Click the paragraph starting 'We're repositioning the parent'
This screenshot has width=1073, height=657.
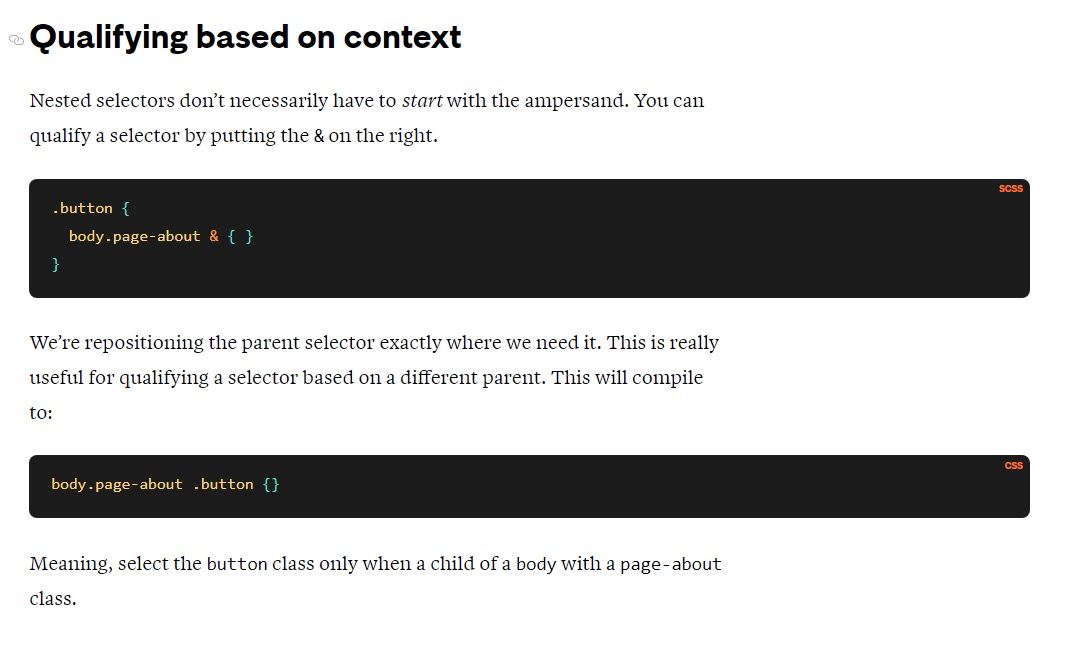[374, 377]
